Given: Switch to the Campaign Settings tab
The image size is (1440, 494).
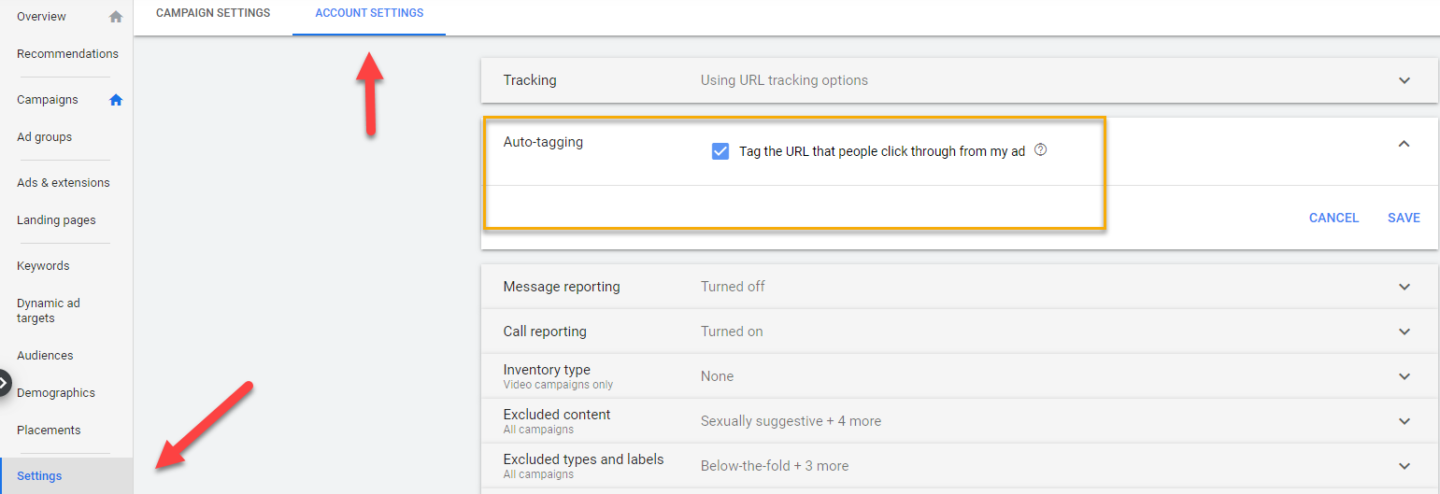Looking at the screenshot, I should [213, 13].
